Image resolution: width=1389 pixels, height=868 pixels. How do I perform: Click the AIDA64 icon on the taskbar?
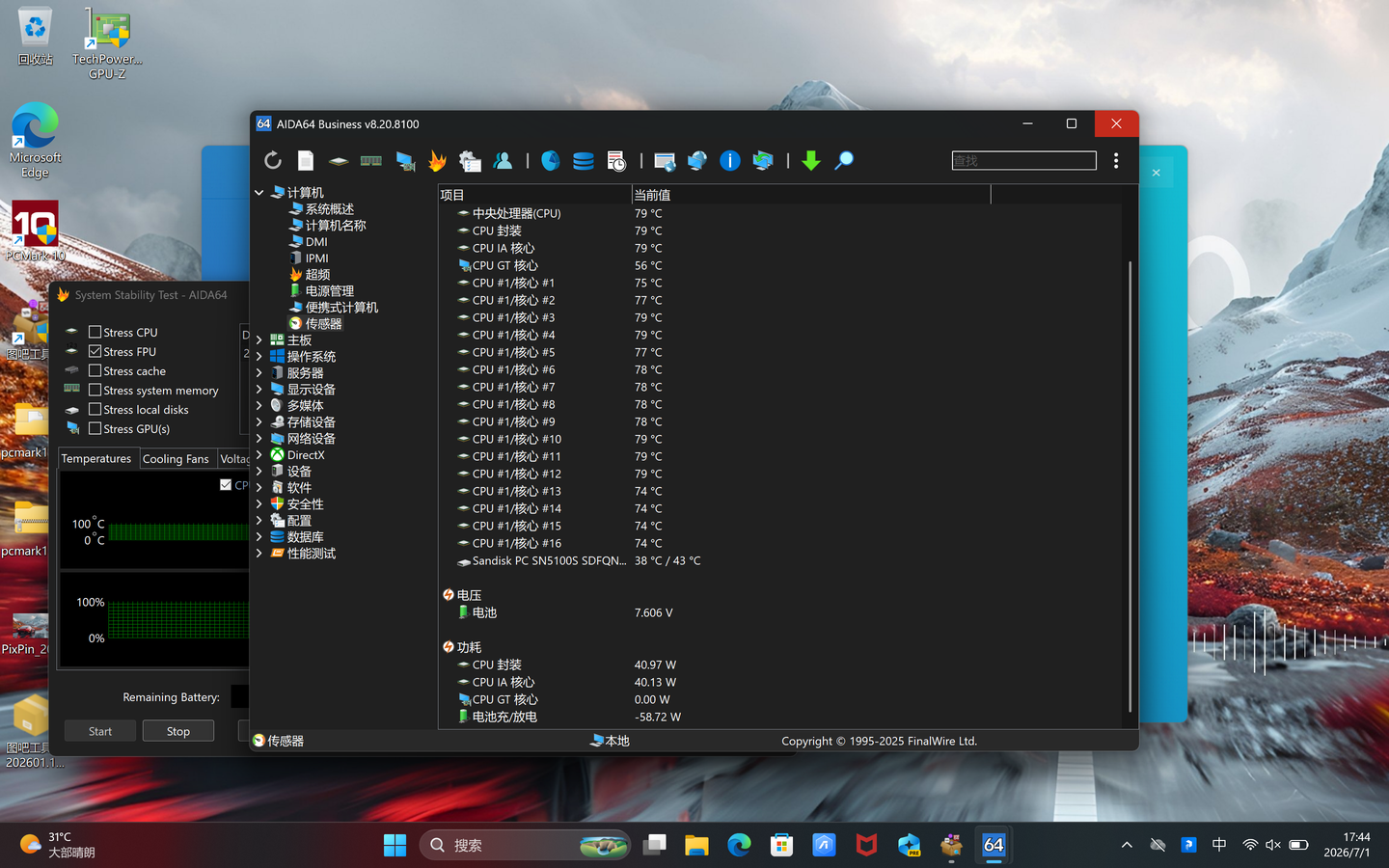point(994,845)
